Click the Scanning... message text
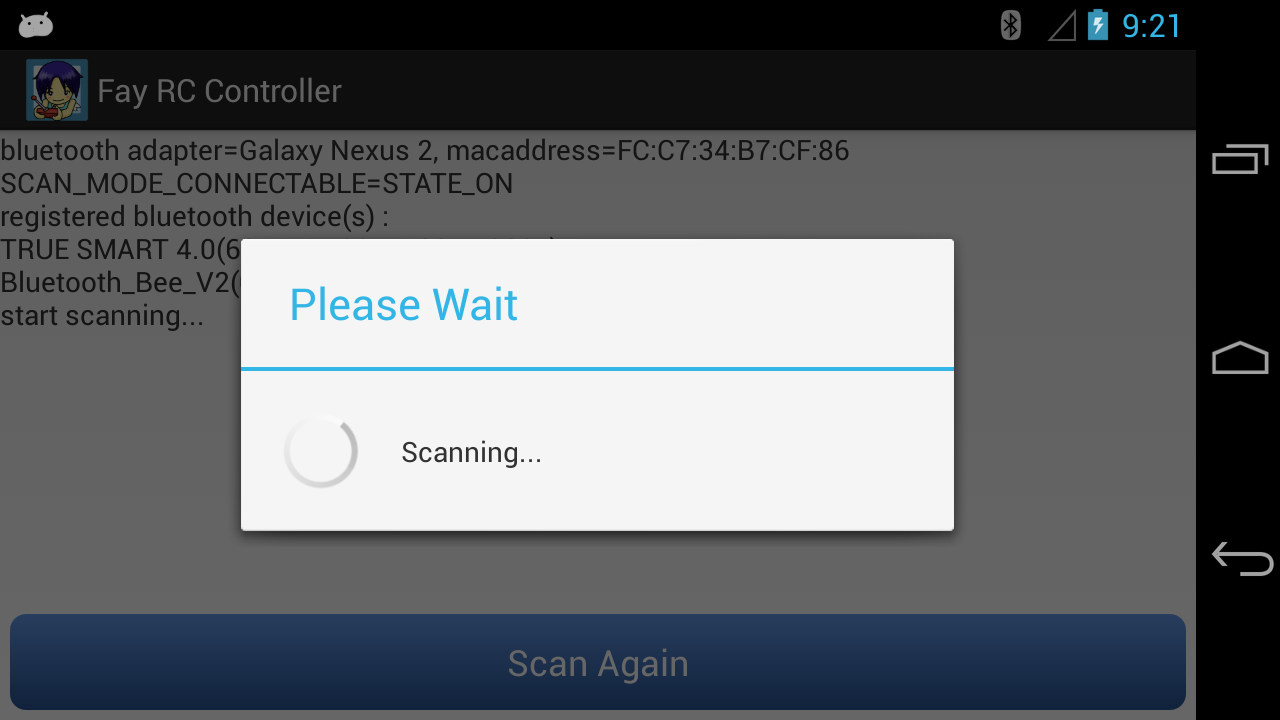 [471, 453]
